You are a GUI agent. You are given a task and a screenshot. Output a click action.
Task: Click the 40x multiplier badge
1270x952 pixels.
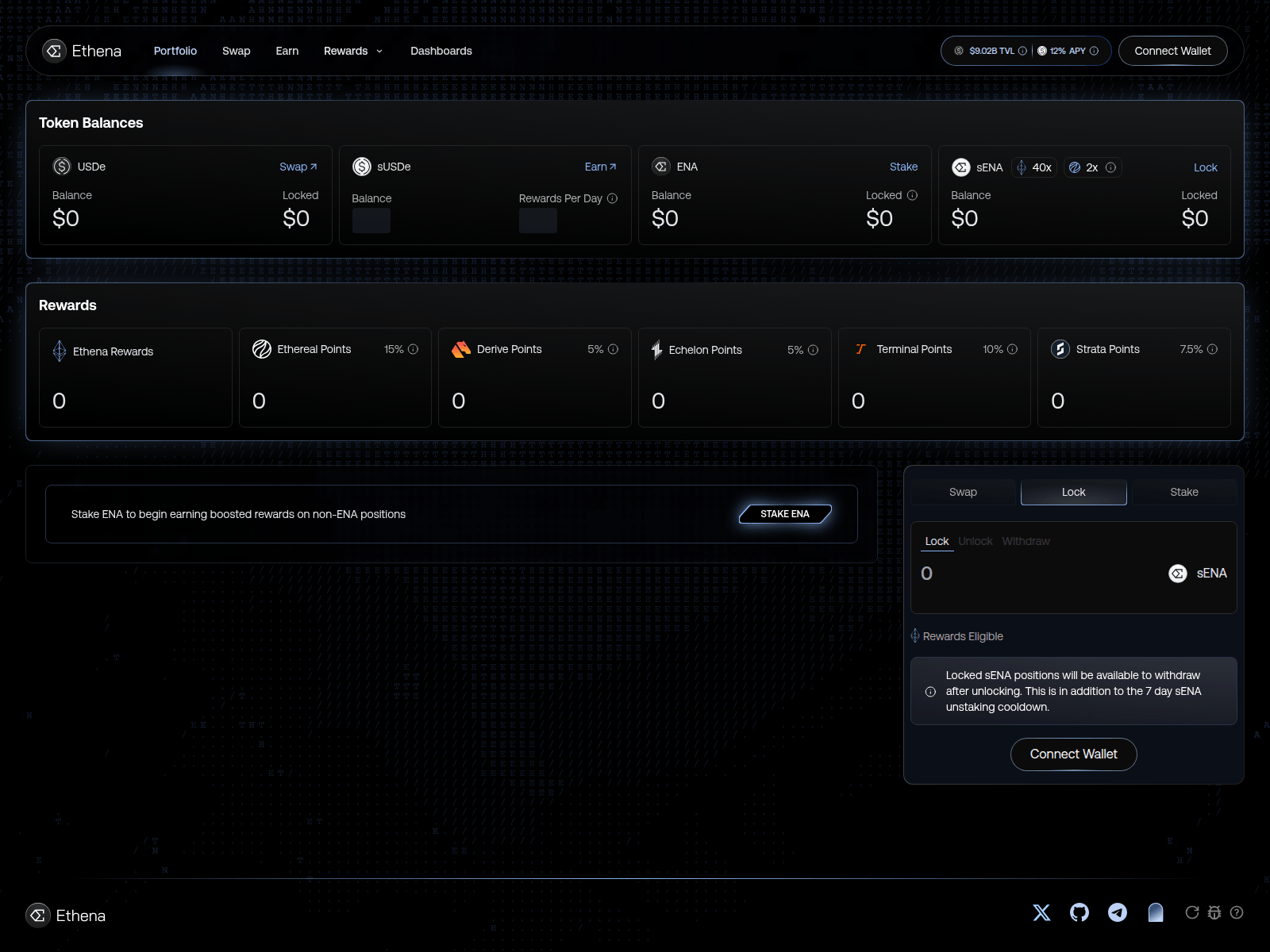1034,167
